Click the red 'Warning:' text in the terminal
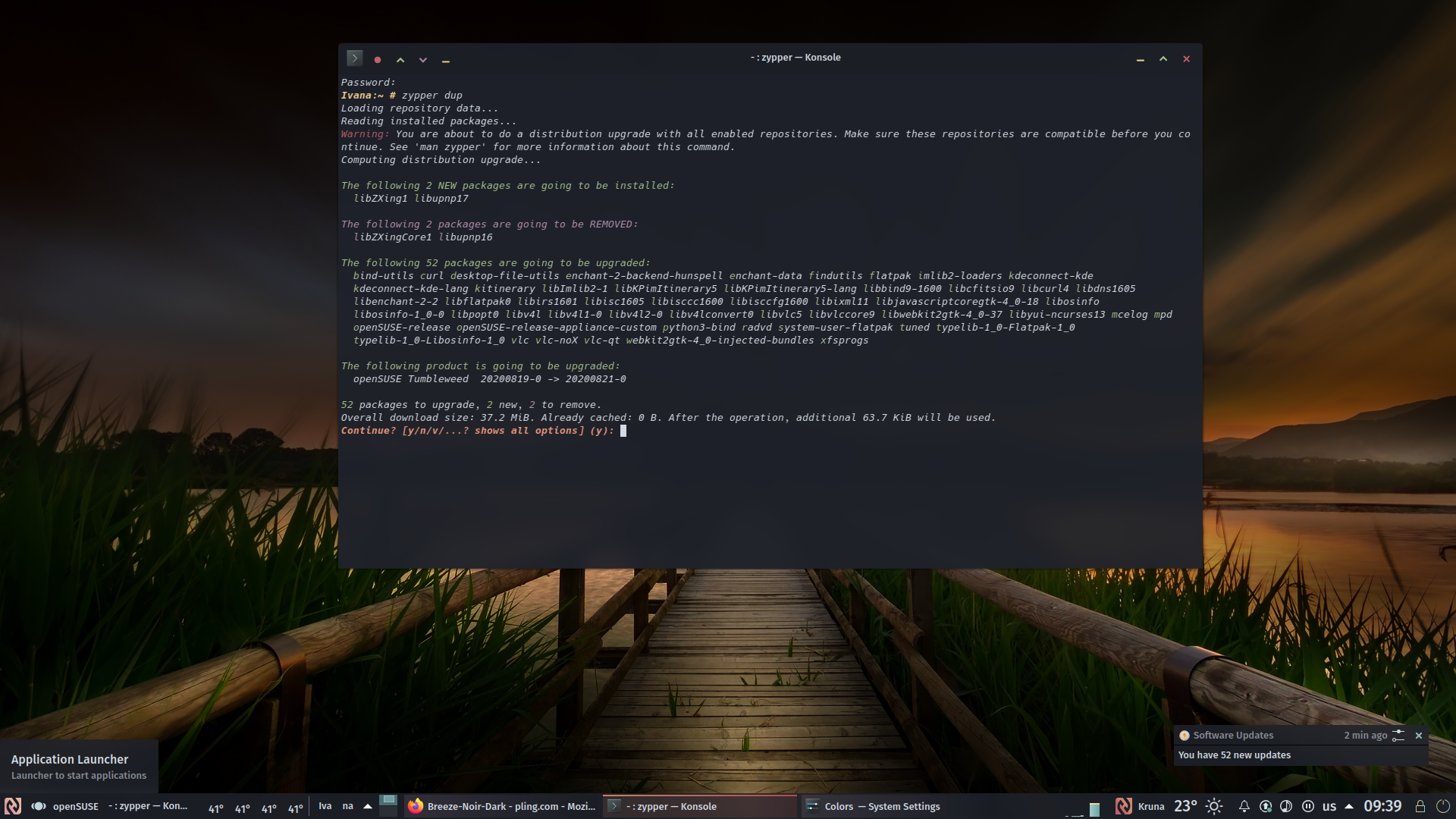 (x=365, y=134)
